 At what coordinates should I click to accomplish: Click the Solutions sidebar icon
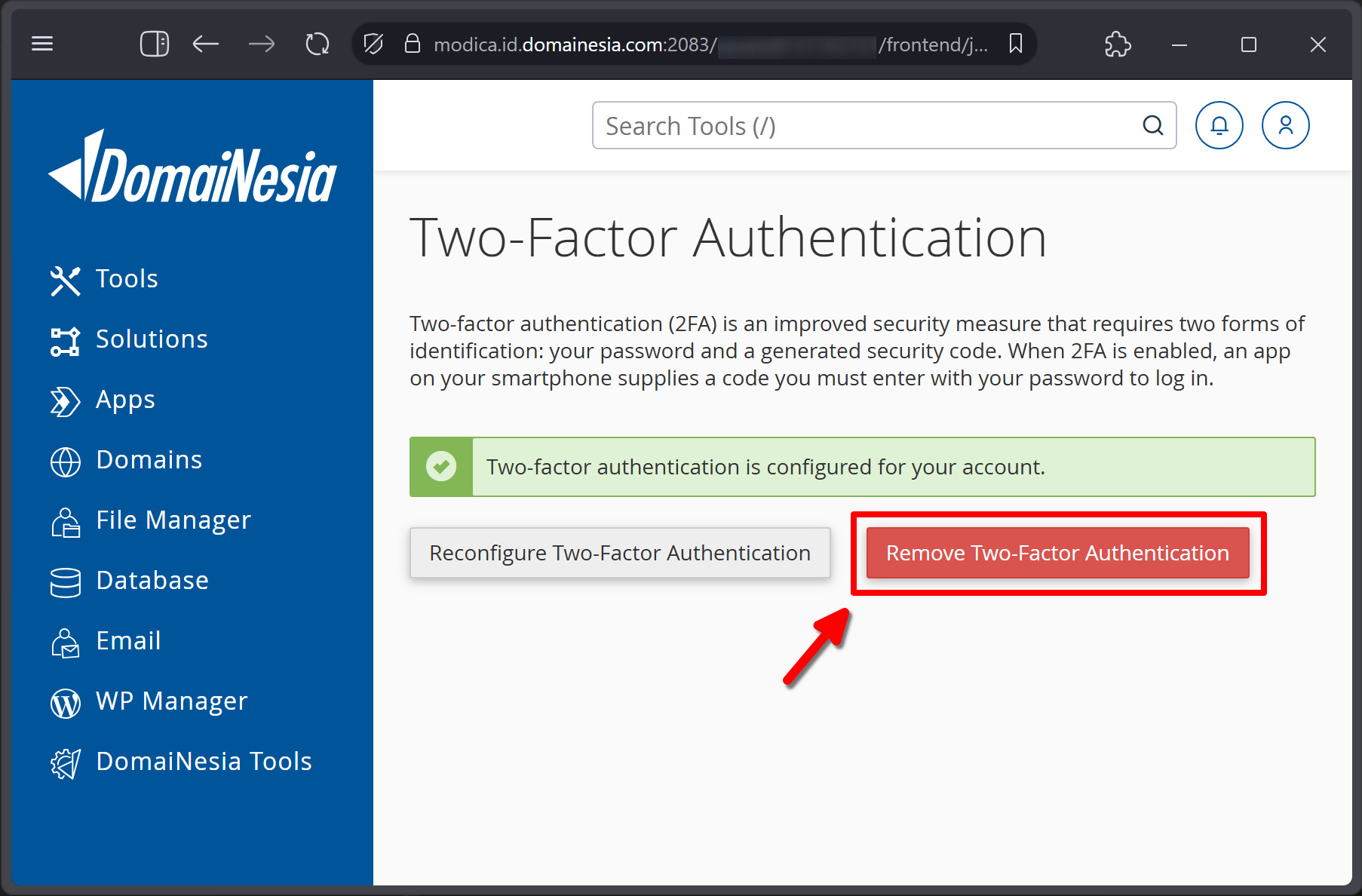click(x=66, y=341)
